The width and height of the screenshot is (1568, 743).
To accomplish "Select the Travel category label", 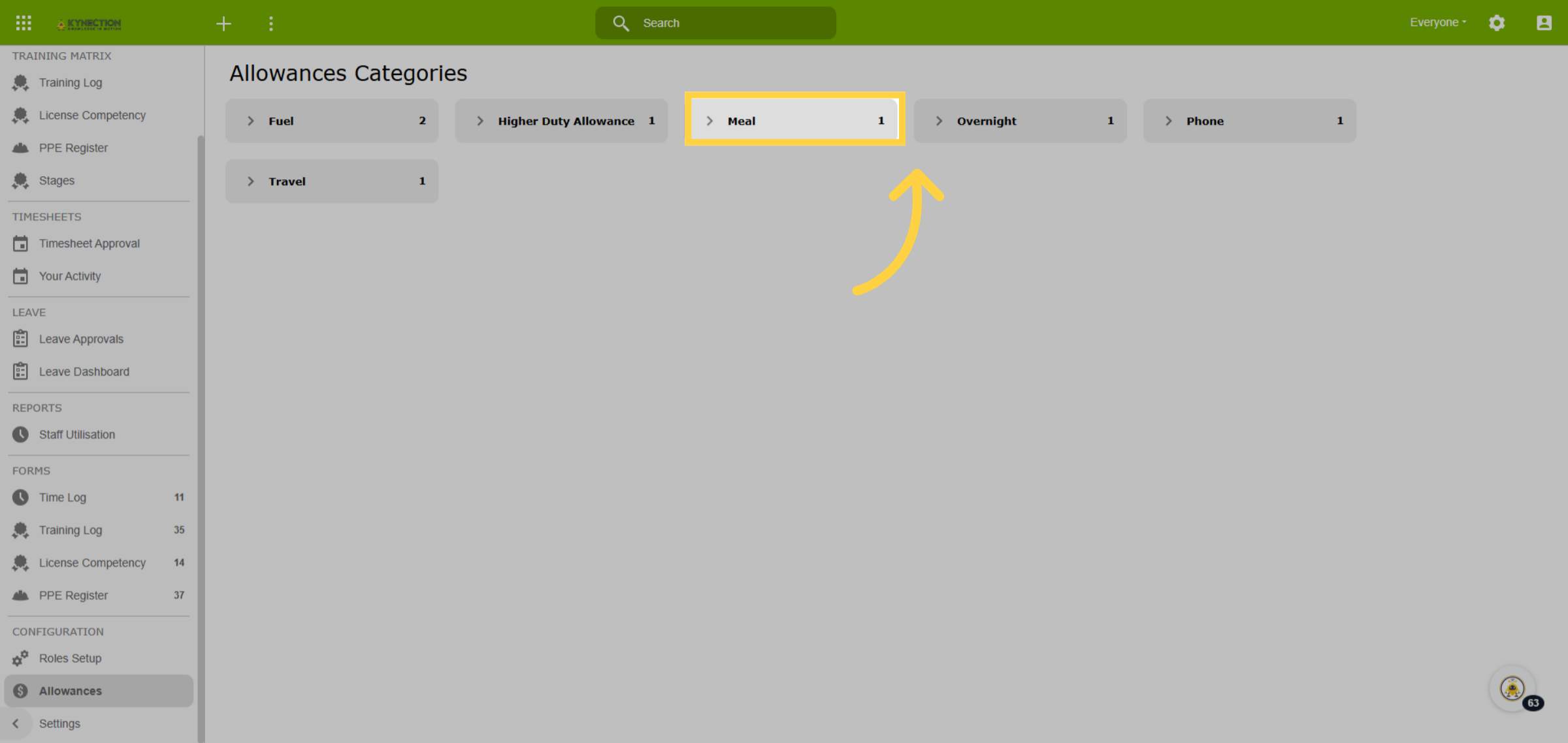I will (287, 182).
